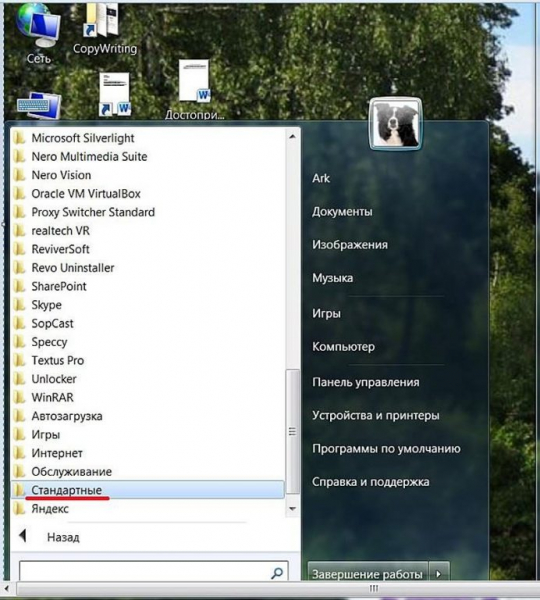Click the horizontal scrollbar left arrow
Viewport: 540px width, 600px height.
(x=7, y=589)
